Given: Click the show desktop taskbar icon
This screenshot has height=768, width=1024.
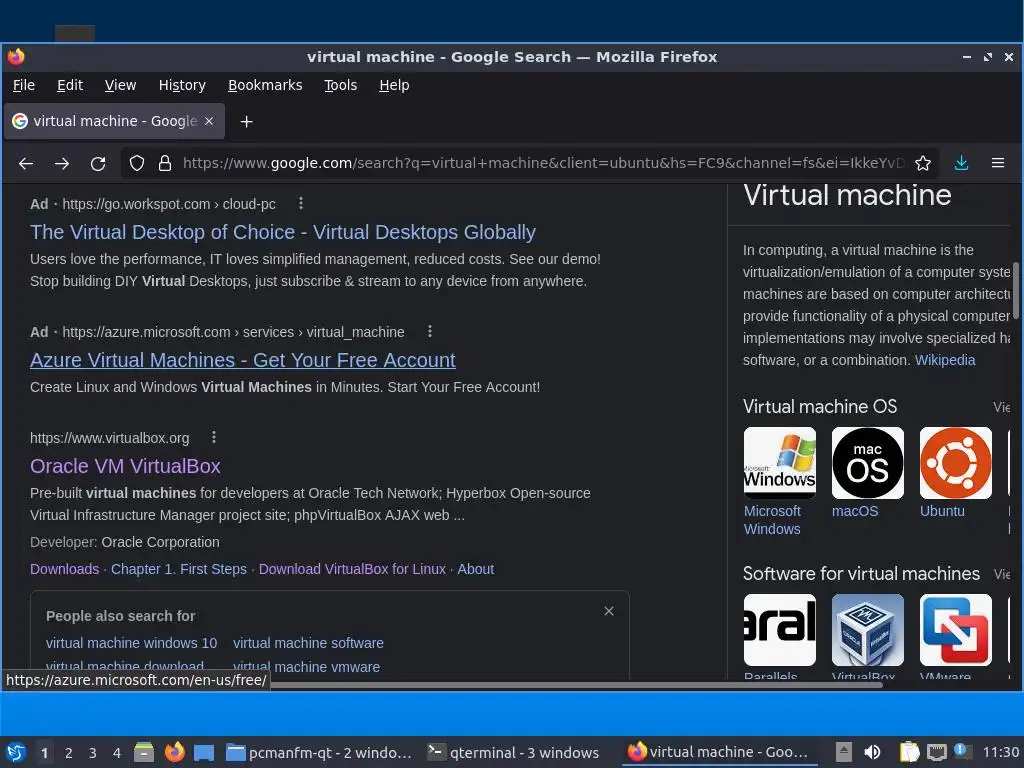Looking at the screenshot, I should (204, 752).
